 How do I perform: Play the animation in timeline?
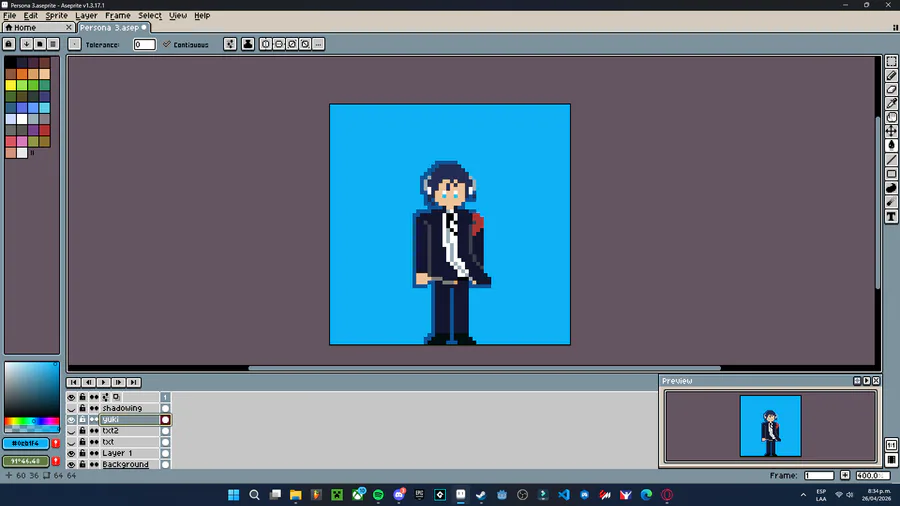point(103,383)
